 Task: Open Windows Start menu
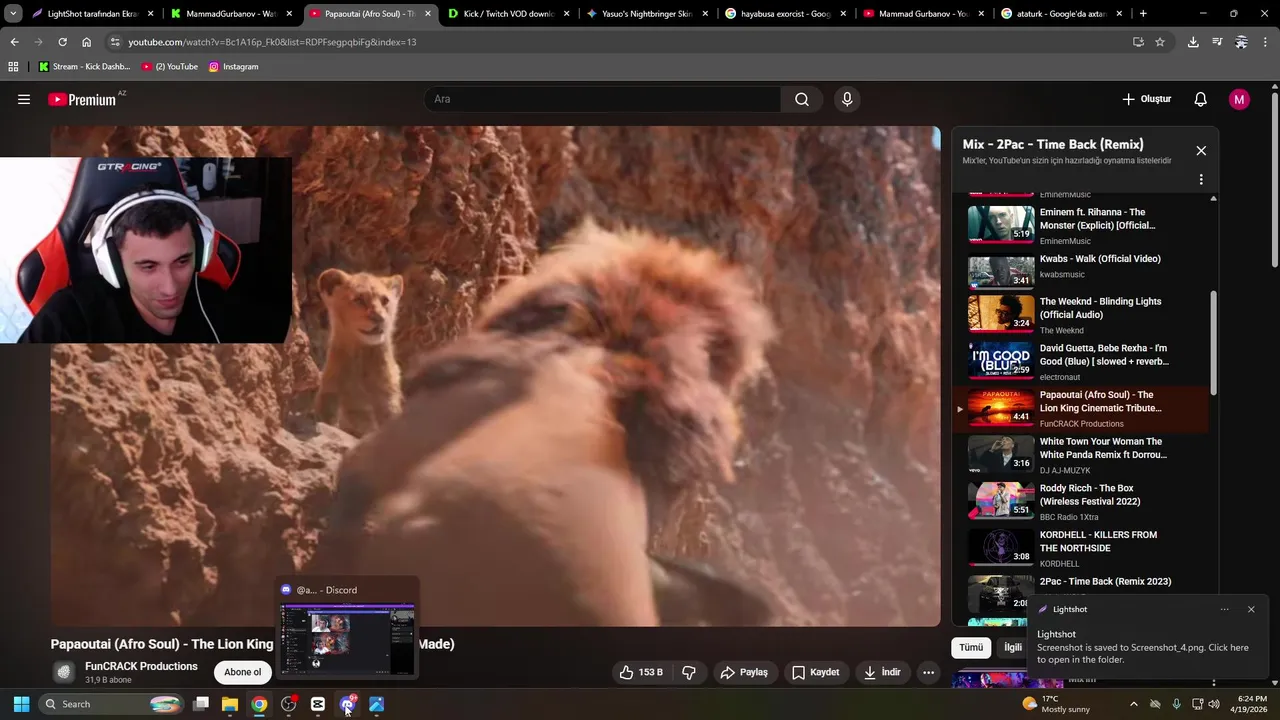pos(21,704)
